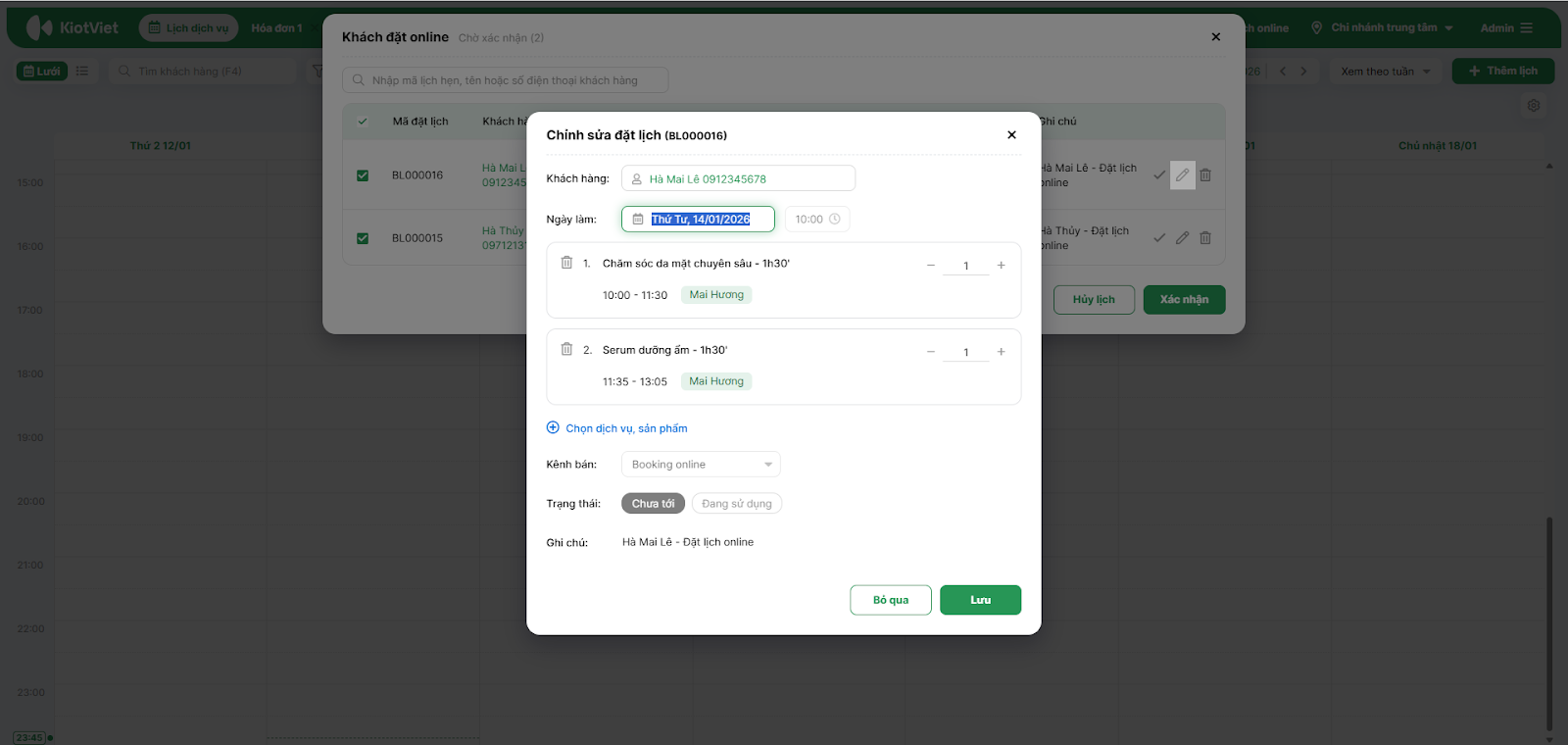Click the plus icon to add service
Screen dimensions: 1568x745
pos(553,428)
